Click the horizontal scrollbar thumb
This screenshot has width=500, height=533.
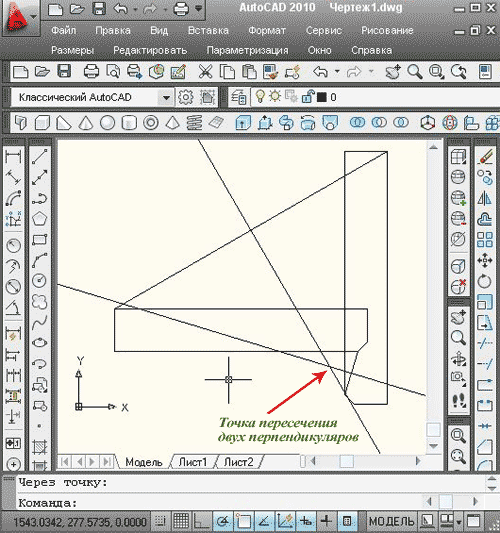(347, 462)
